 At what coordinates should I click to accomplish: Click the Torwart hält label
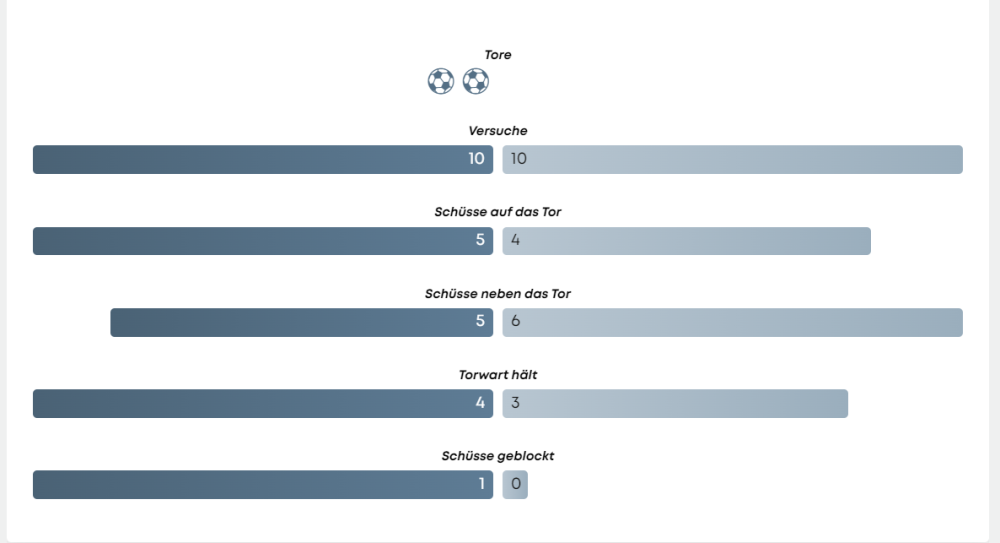coord(498,375)
